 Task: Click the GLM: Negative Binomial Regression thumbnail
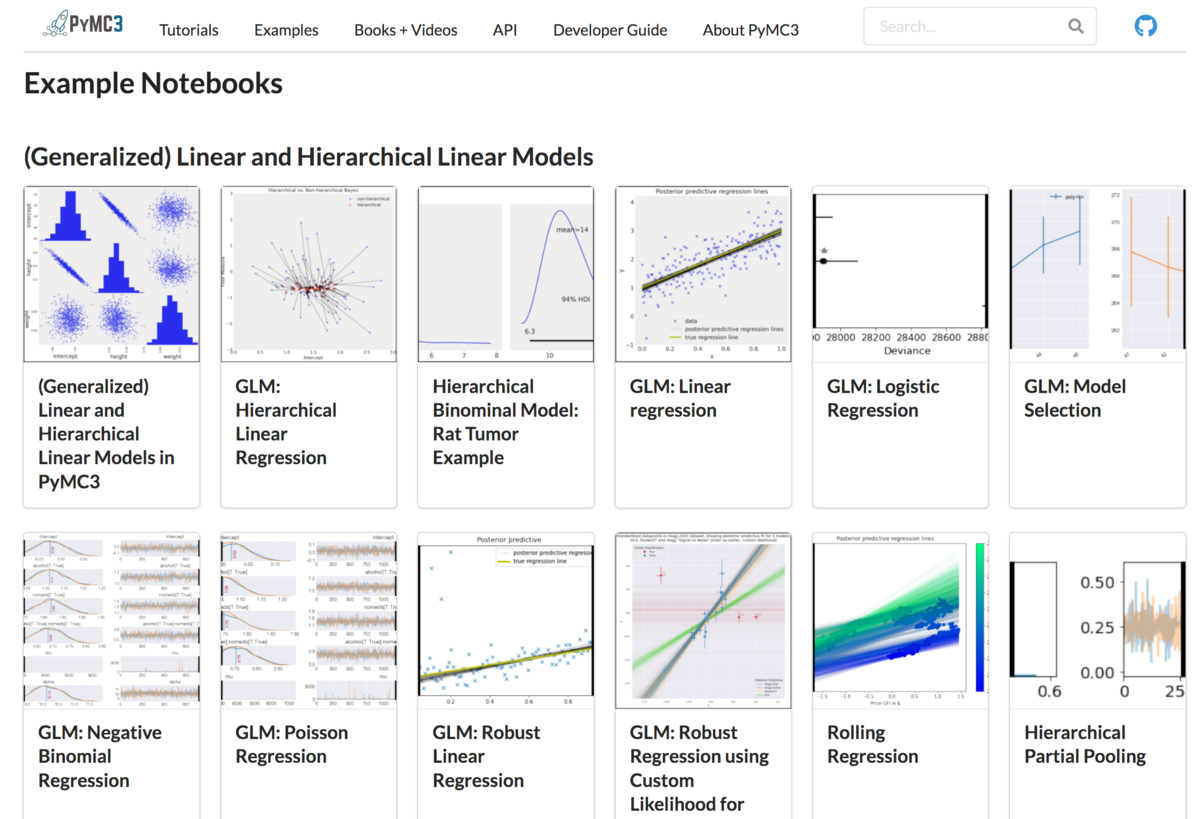(x=111, y=620)
